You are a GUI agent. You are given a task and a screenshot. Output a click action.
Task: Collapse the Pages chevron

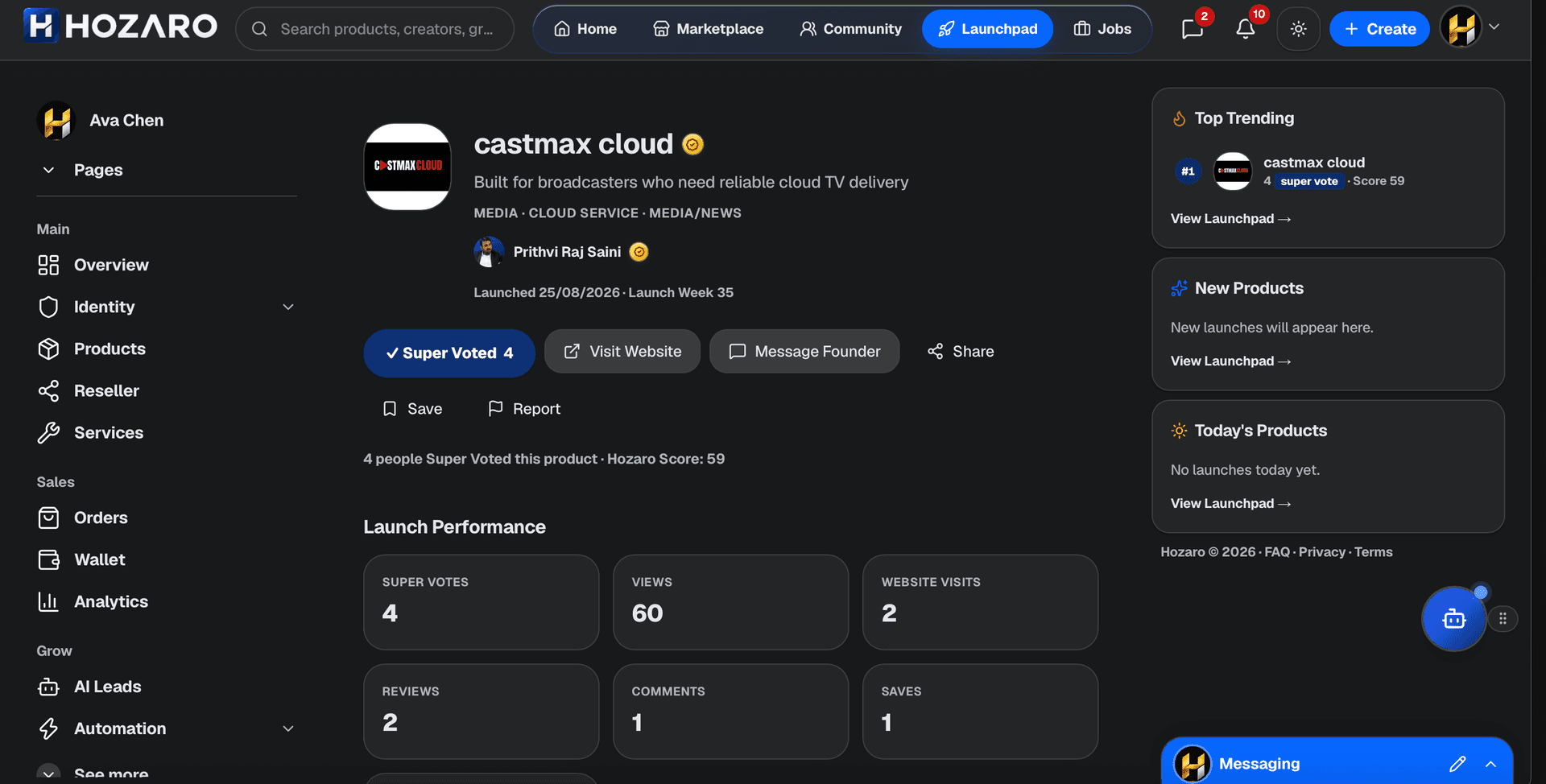48,170
